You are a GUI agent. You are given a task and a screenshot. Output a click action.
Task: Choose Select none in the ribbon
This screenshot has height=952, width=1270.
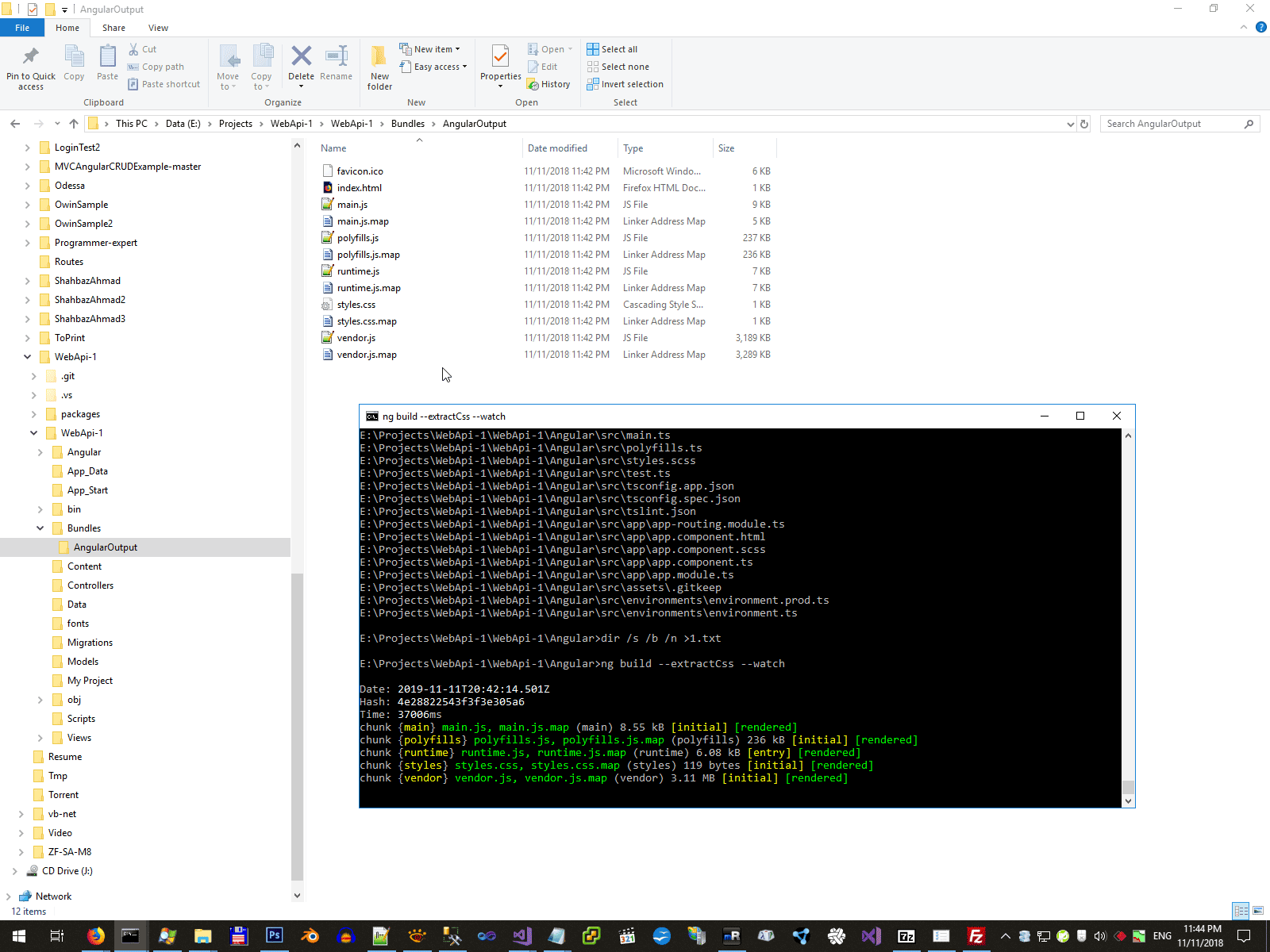[618, 67]
